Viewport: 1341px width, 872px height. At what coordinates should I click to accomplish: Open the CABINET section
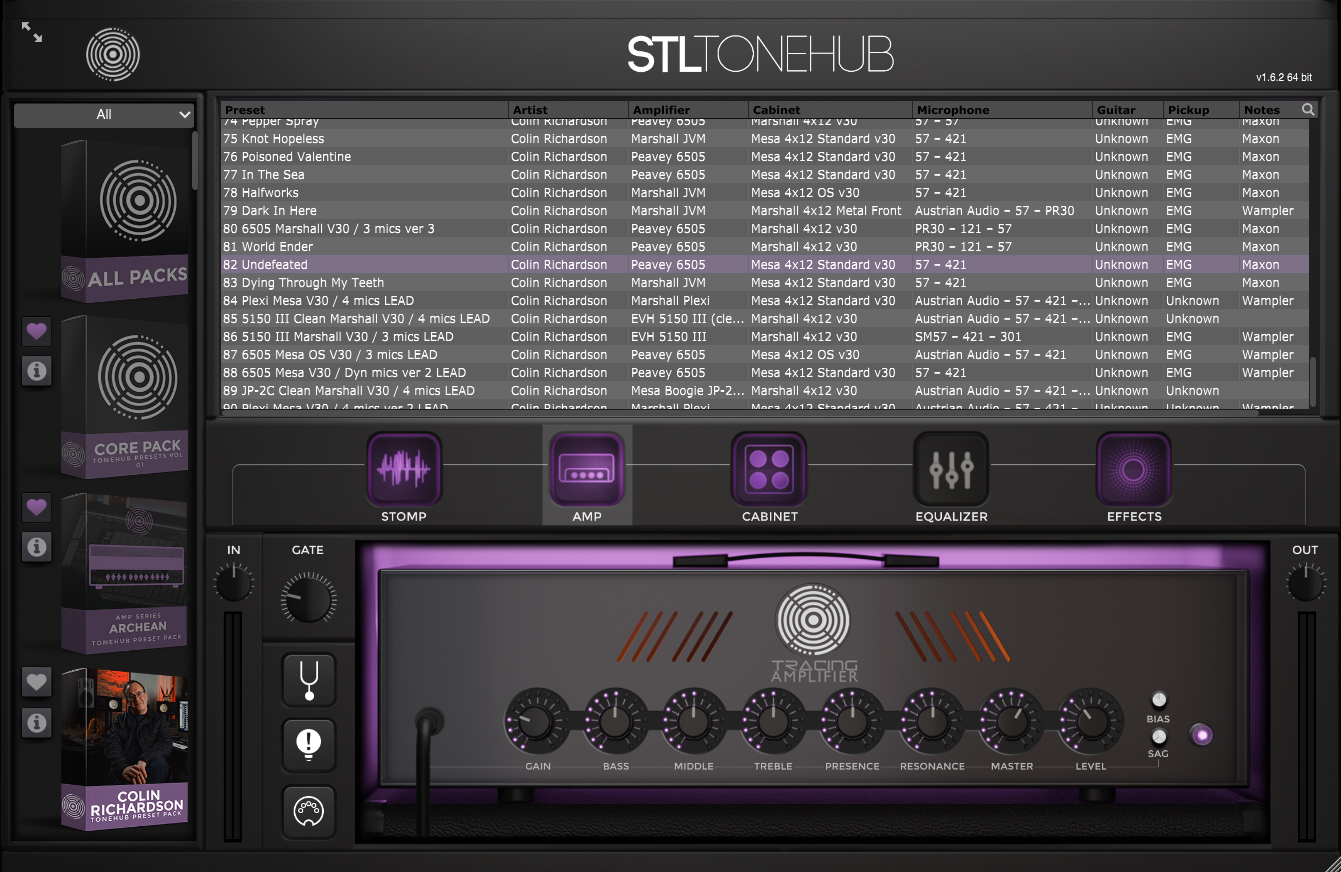(x=769, y=469)
